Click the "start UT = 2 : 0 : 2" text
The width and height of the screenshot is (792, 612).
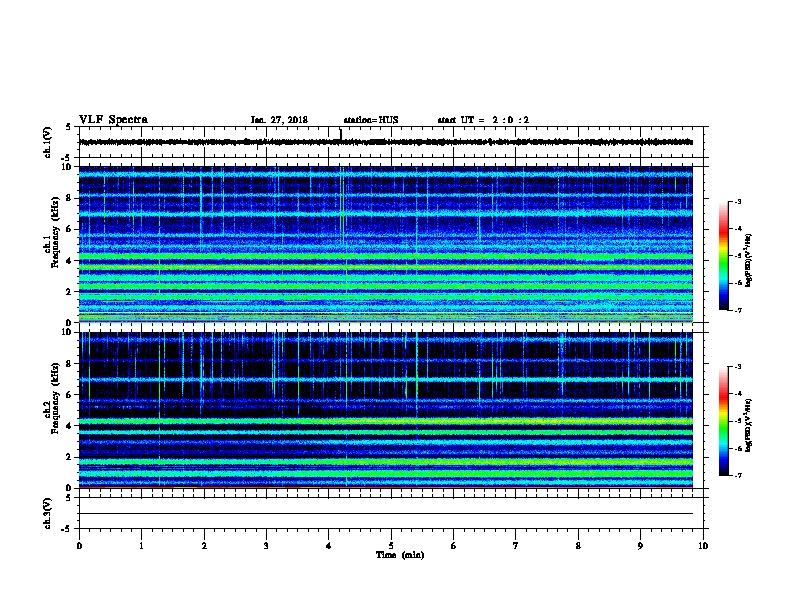pyautogui.click(x=483, y=120)
